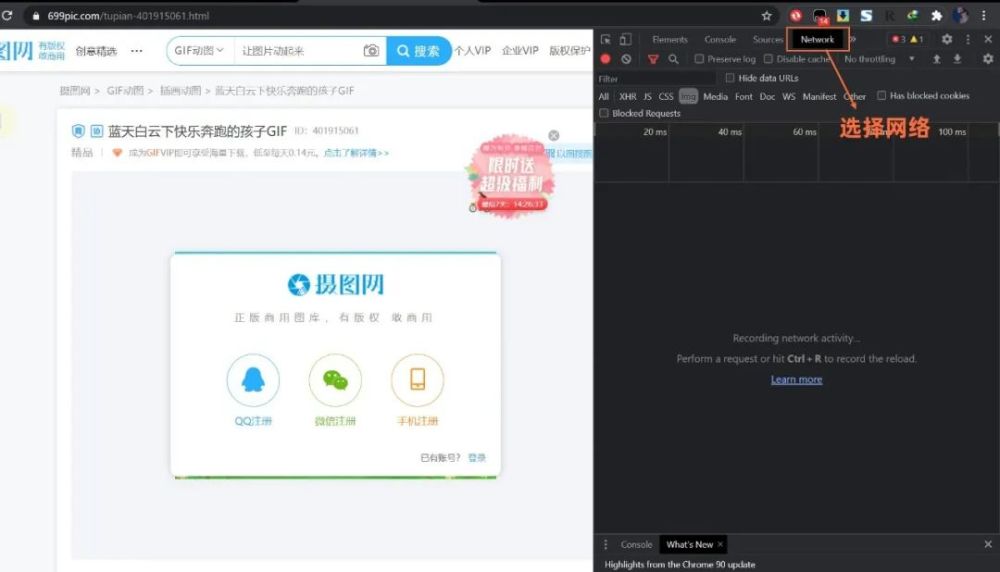This screenshot has height=572, width=1000.
Task: Bookmark this page with the star icon
Action: click(x=767, y=16)
